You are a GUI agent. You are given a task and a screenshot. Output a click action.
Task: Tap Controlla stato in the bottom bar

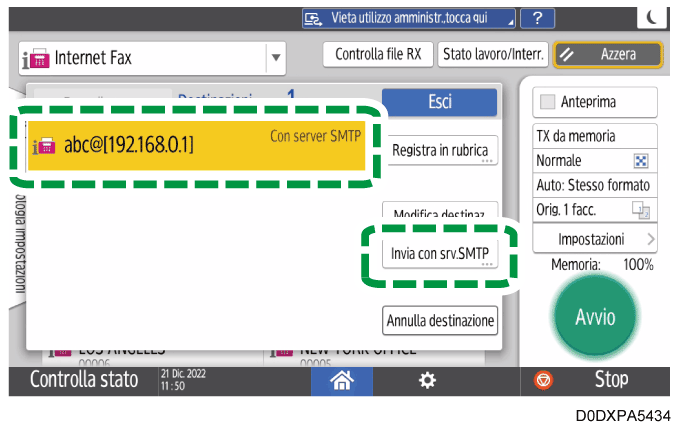click(84, 380)
